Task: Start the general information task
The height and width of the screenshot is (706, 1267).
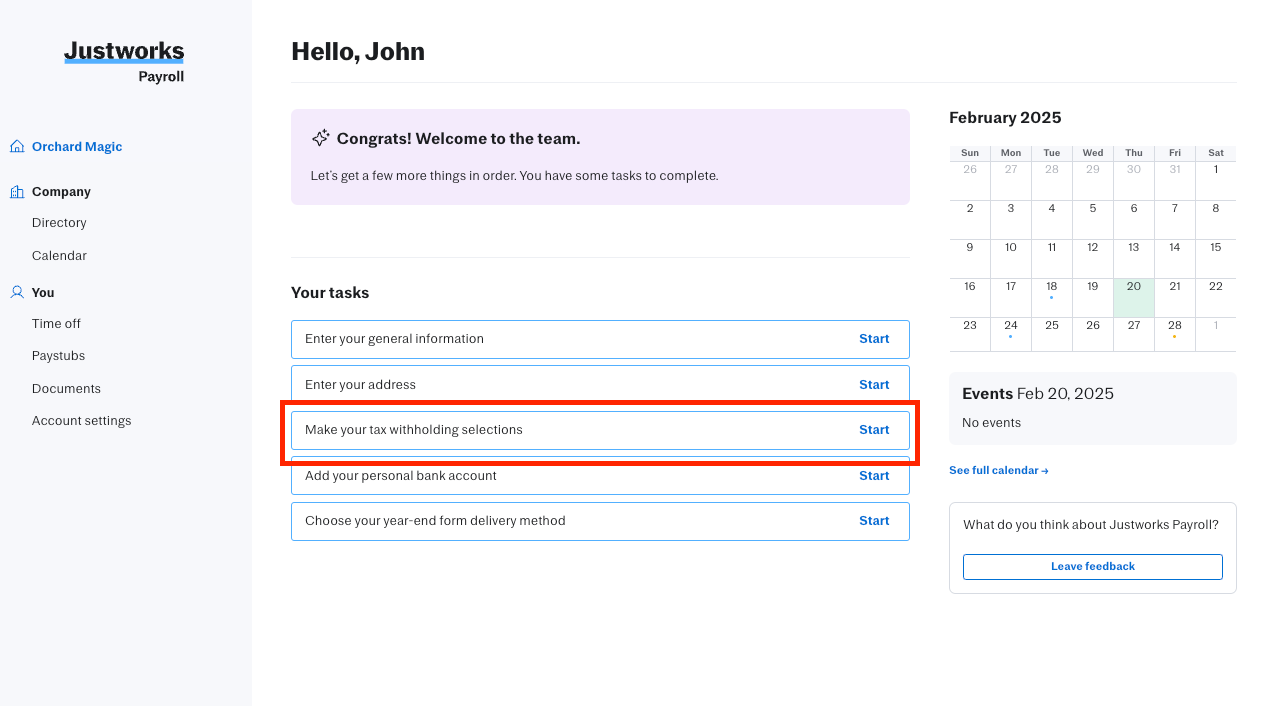Action: (873, 339)
